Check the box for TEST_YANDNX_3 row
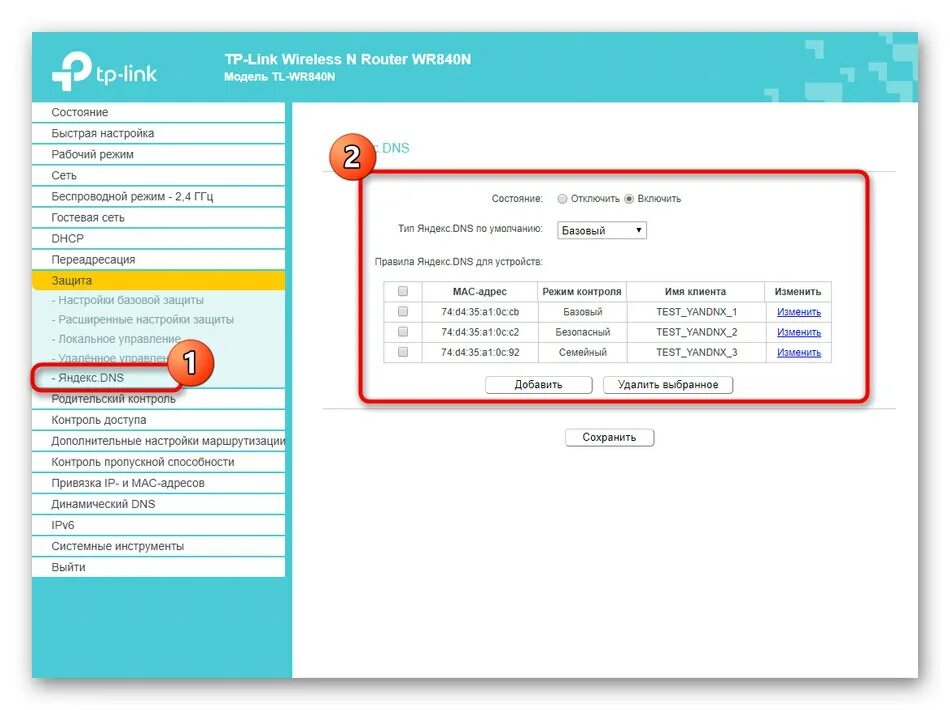 click(403, 352)
